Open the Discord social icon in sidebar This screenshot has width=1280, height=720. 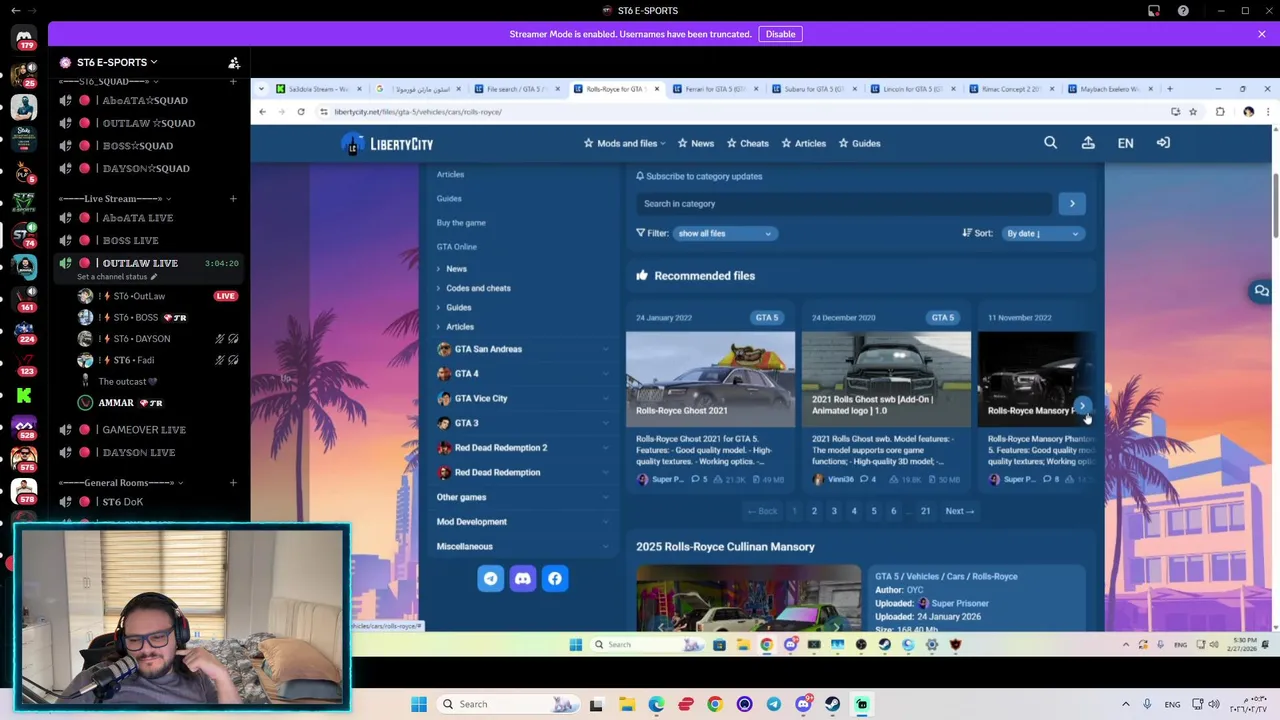point(523,578)
